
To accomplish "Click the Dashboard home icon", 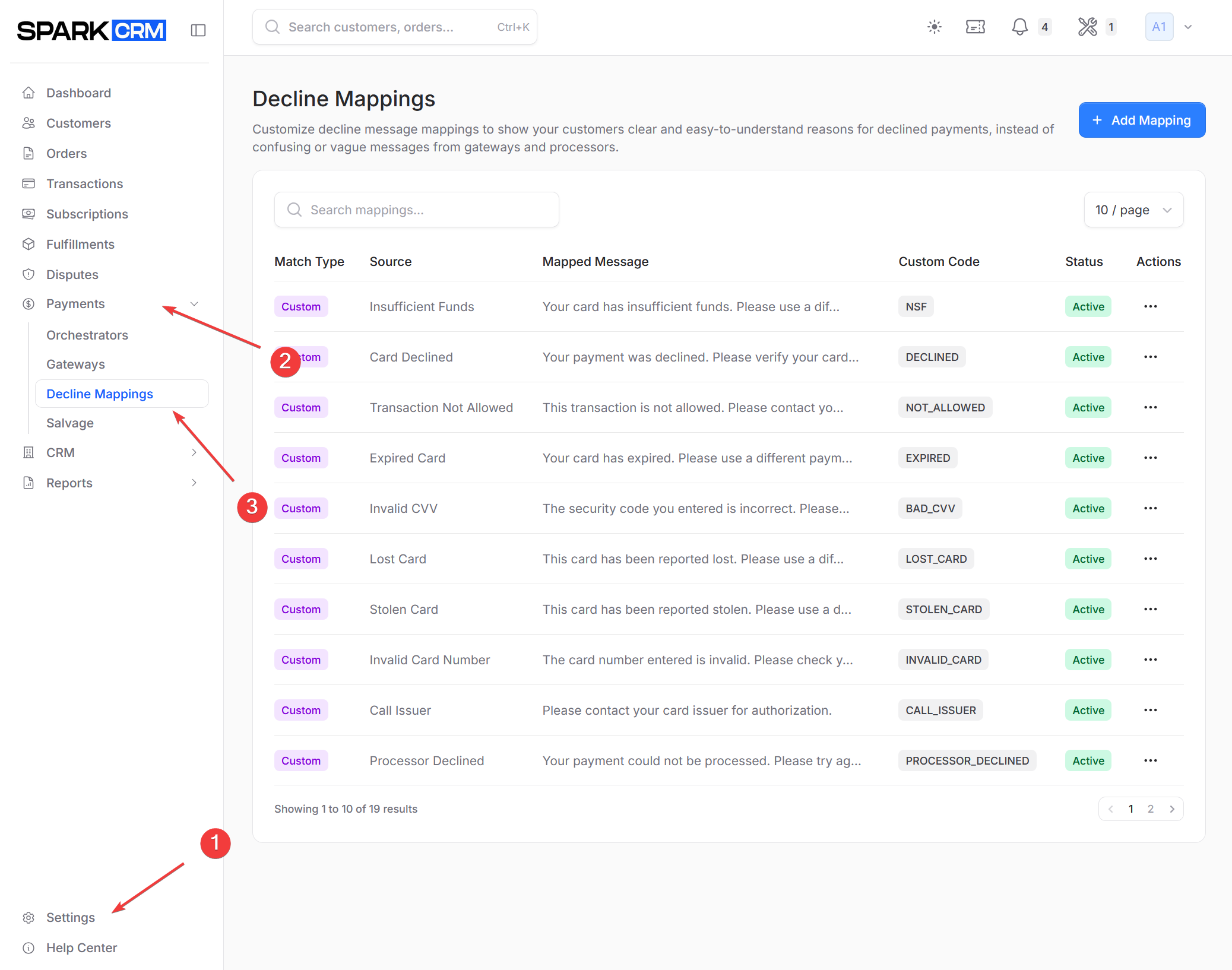I will (x=28, y=93).
